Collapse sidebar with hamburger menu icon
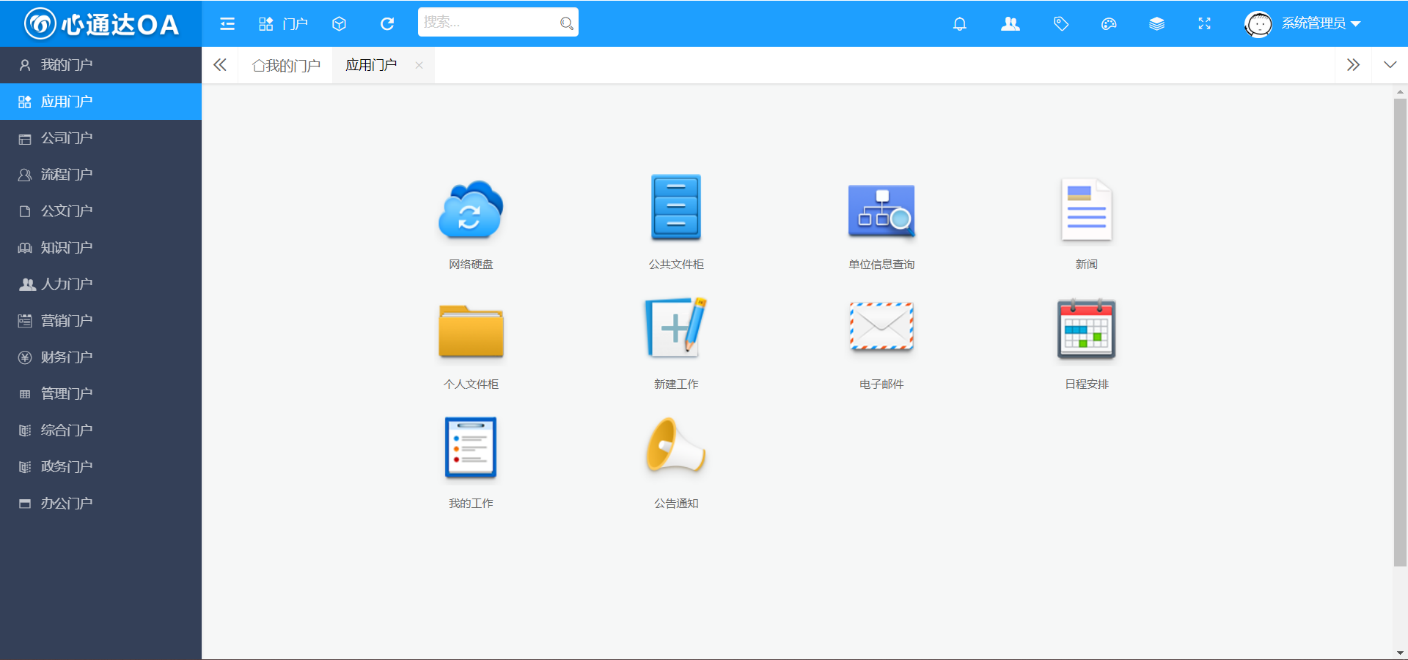 click(x=227, y=24)
